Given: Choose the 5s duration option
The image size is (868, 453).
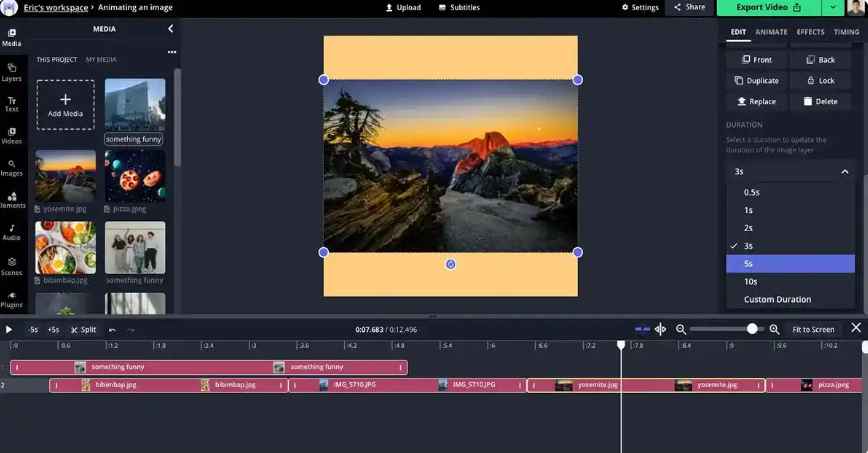Looking at the screenshot, I should point(790,264).
